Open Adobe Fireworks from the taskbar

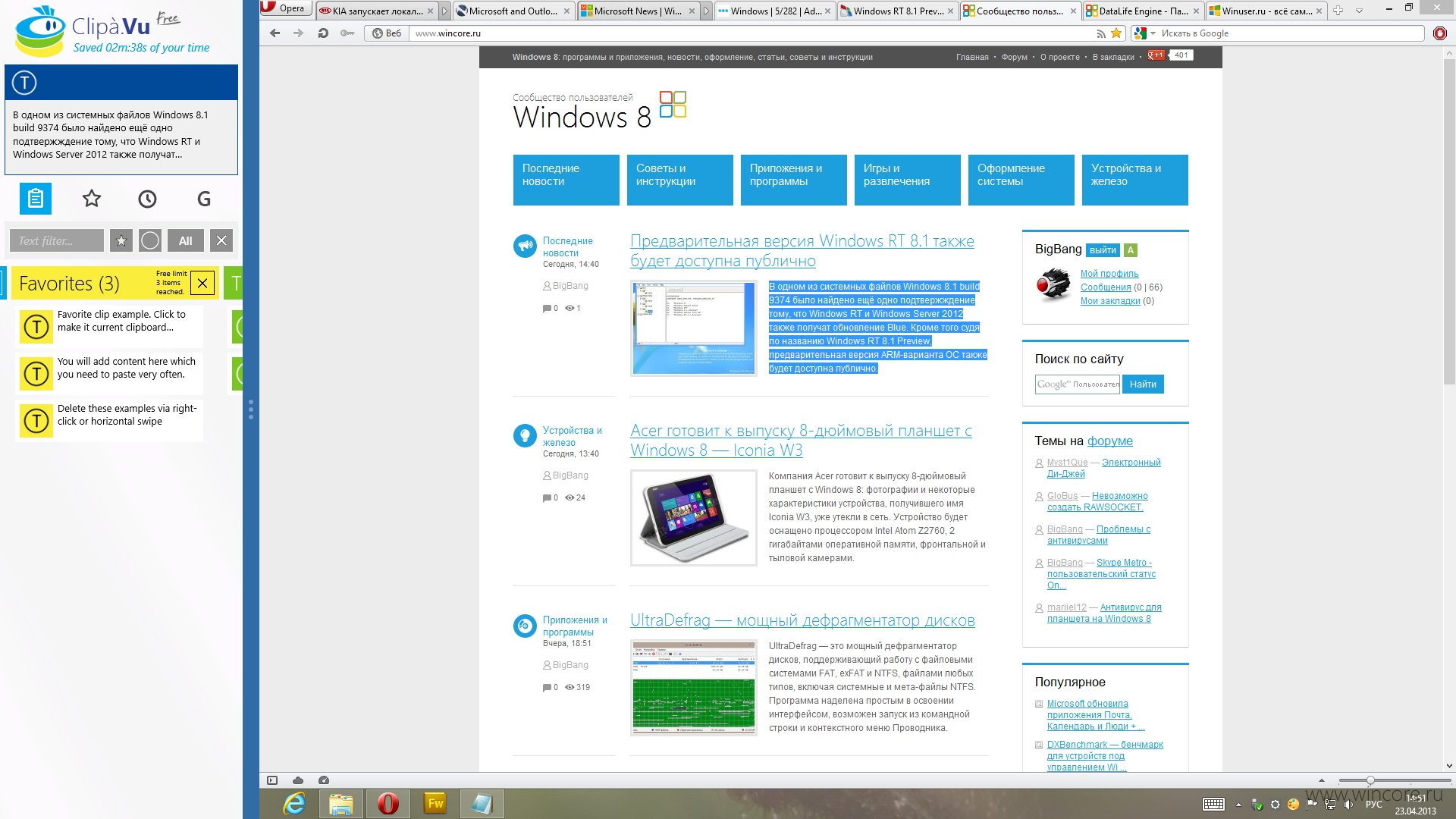click(x=435, y=804)
